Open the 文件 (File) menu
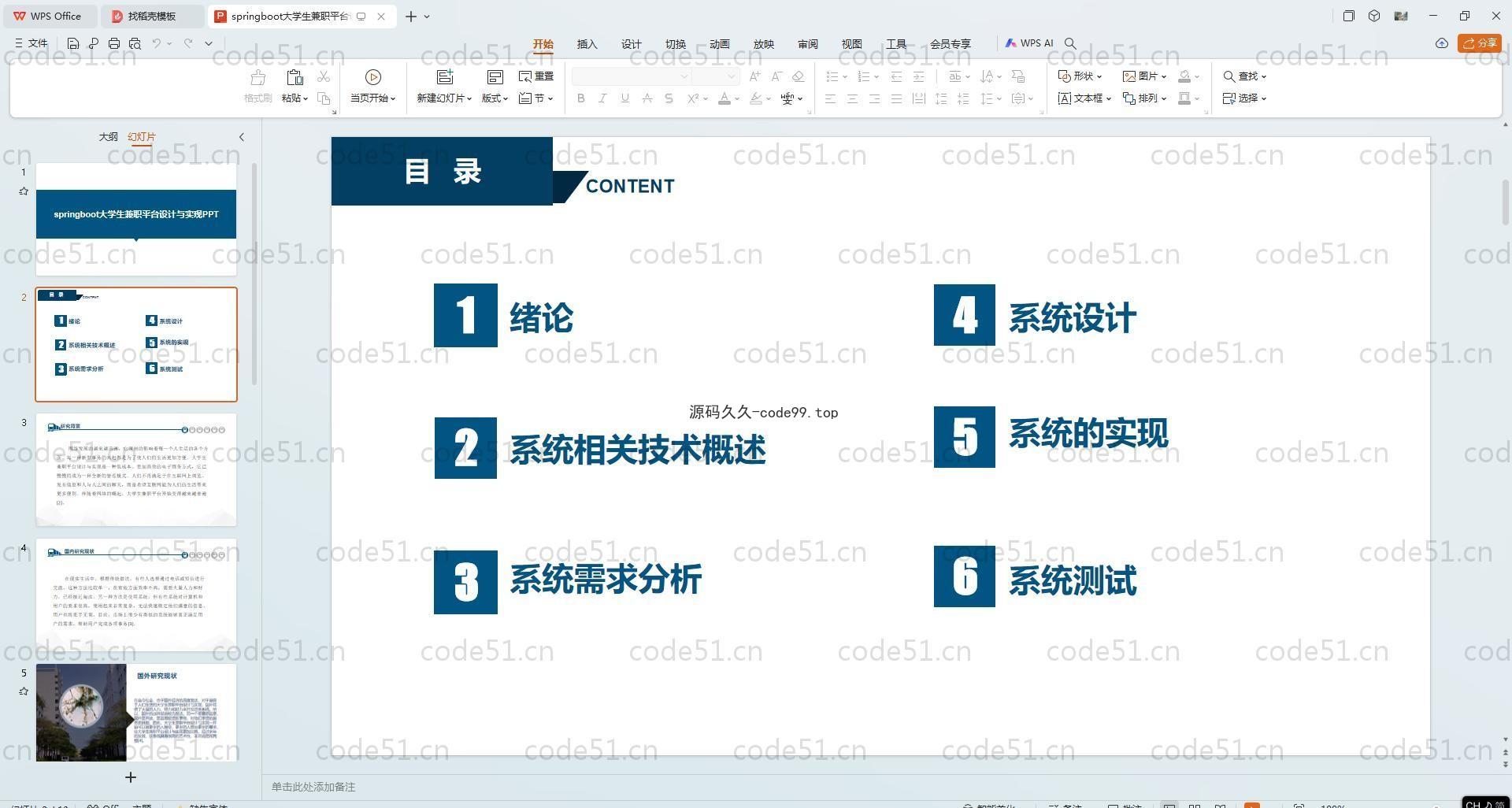The image size is (1512, 808). pos(31,43)
